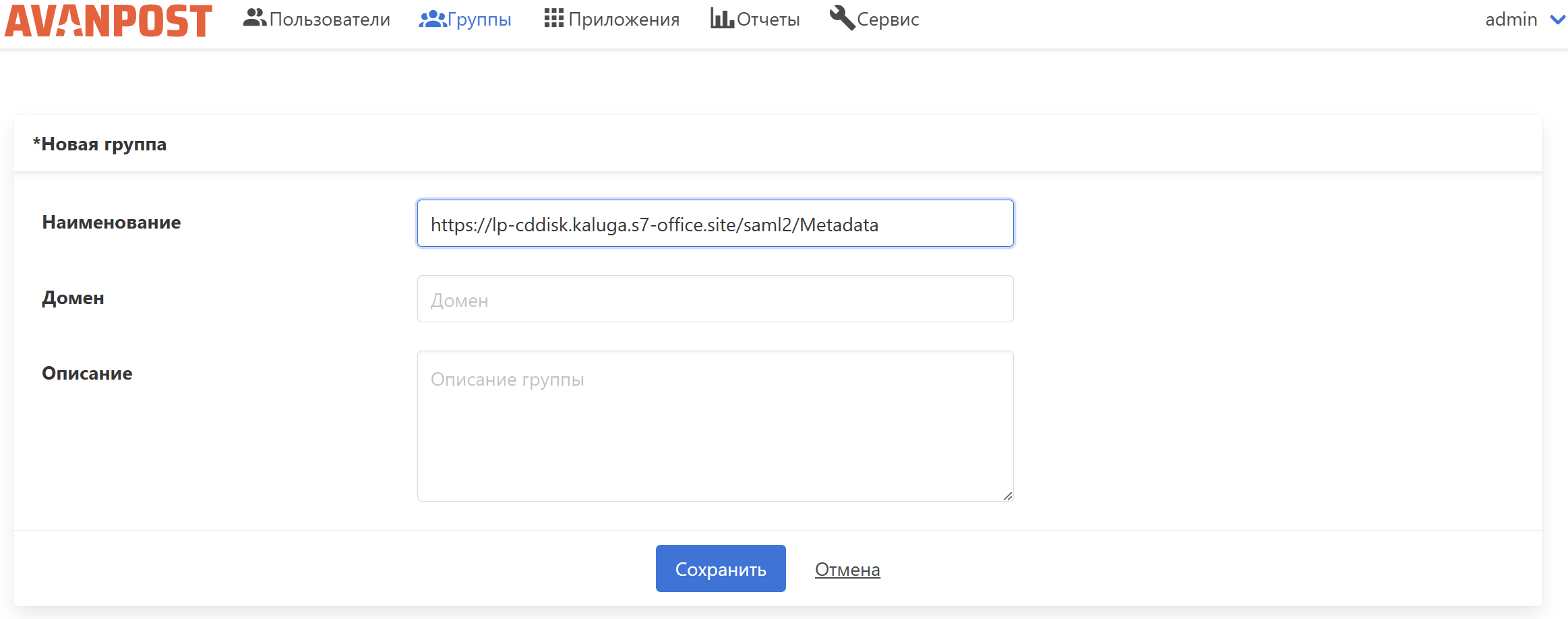This screenshot has width=1568, height=619.
Task: Open the Группы menu item
Action: [x=479, y=20]
